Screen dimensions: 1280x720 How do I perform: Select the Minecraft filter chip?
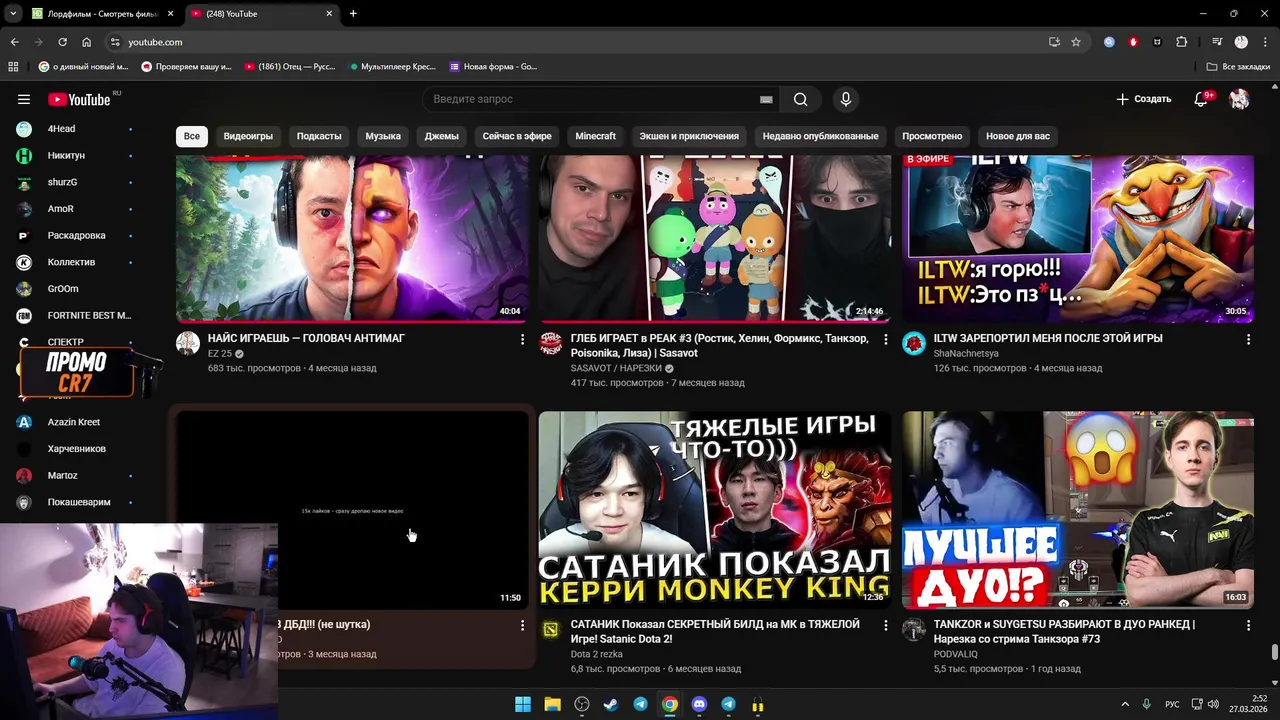596,136
